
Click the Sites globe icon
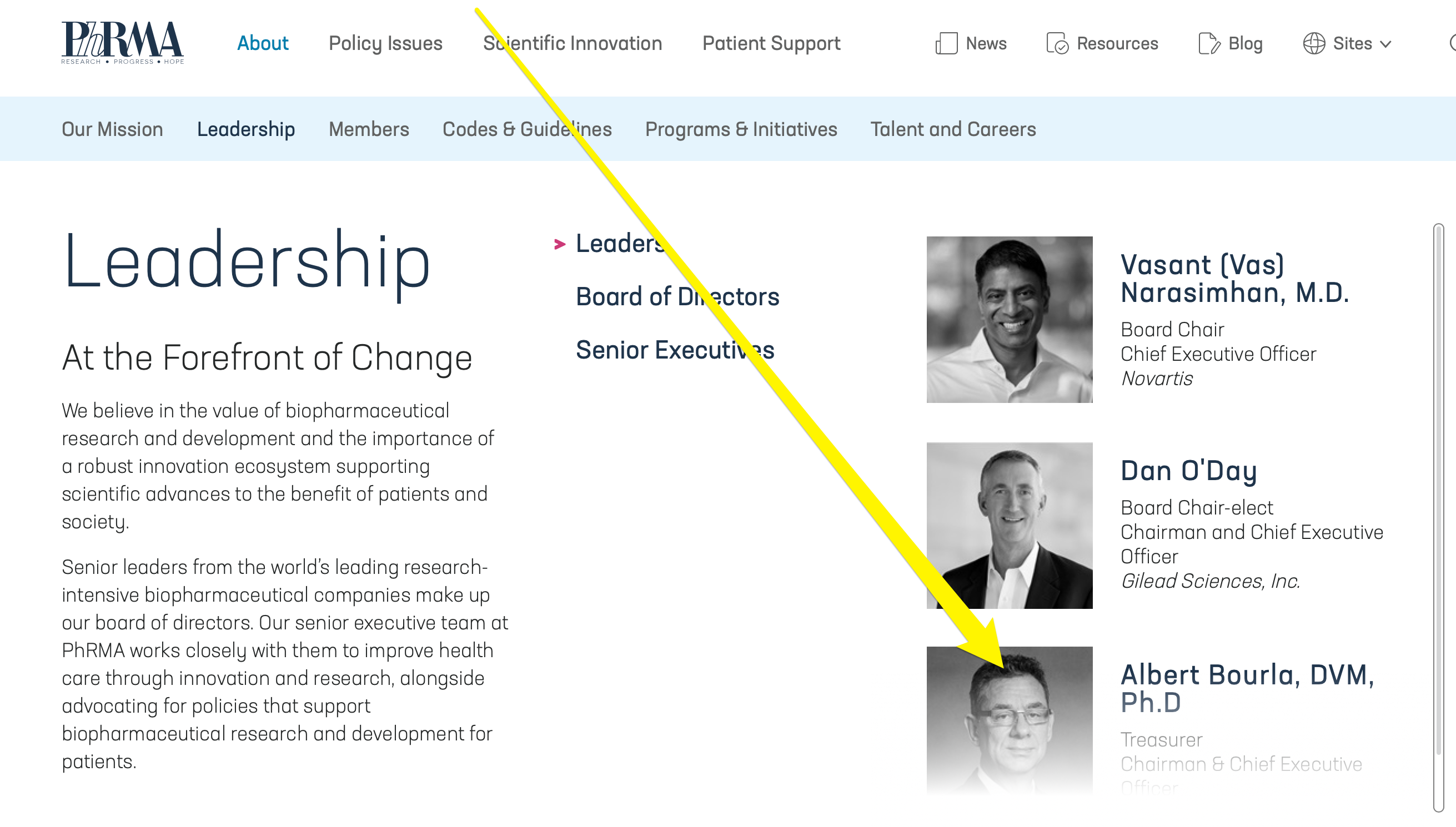[1313, 44]
